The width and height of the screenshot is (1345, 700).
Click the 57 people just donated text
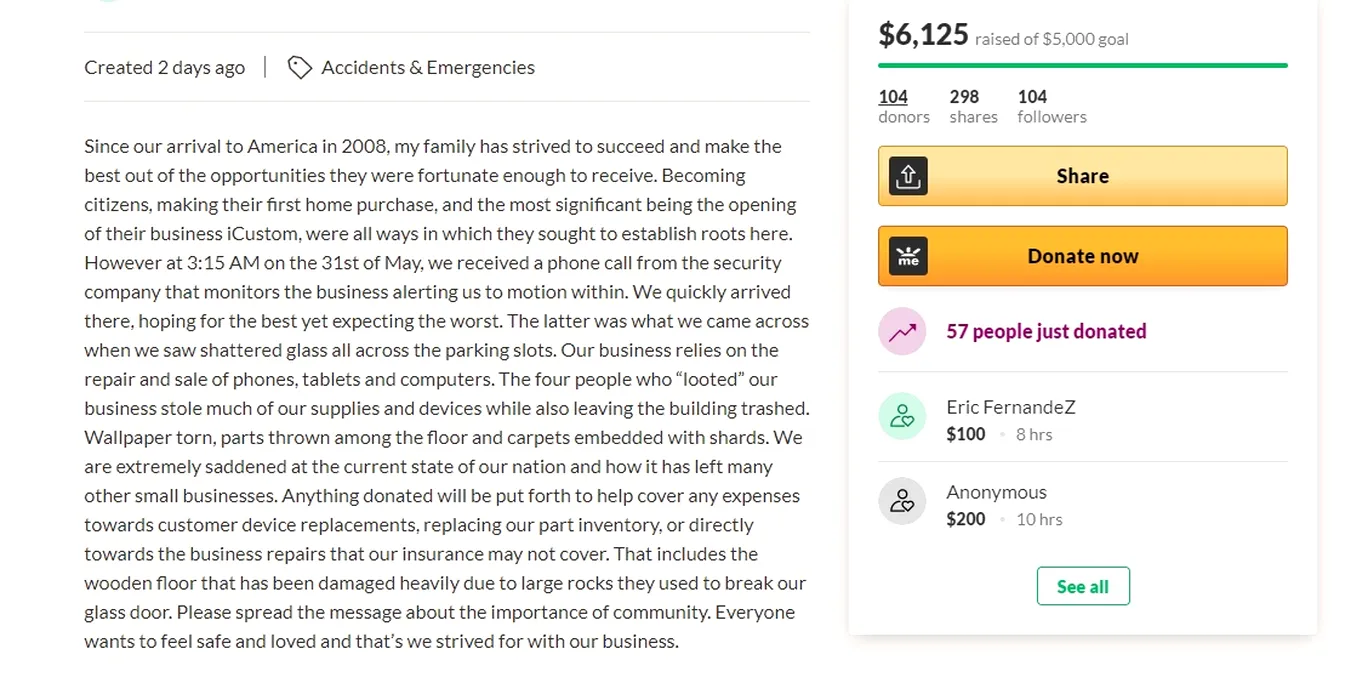click(1046, 331)
